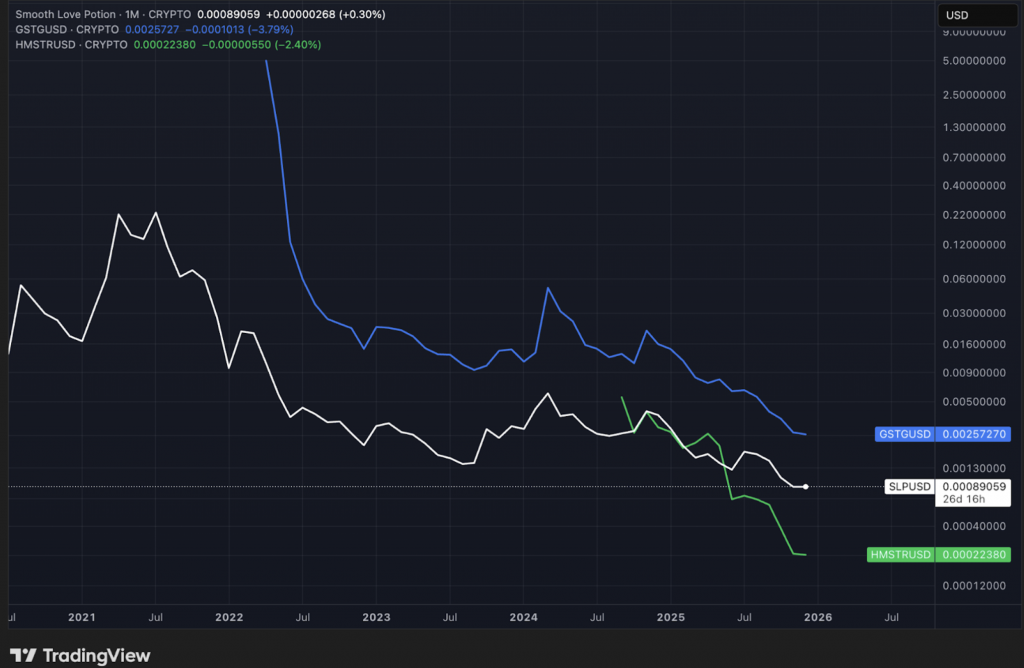This screenshot has height=668, width=1024.
Task: Click the 2021 label on the time axis
Action: pos(82,617)
